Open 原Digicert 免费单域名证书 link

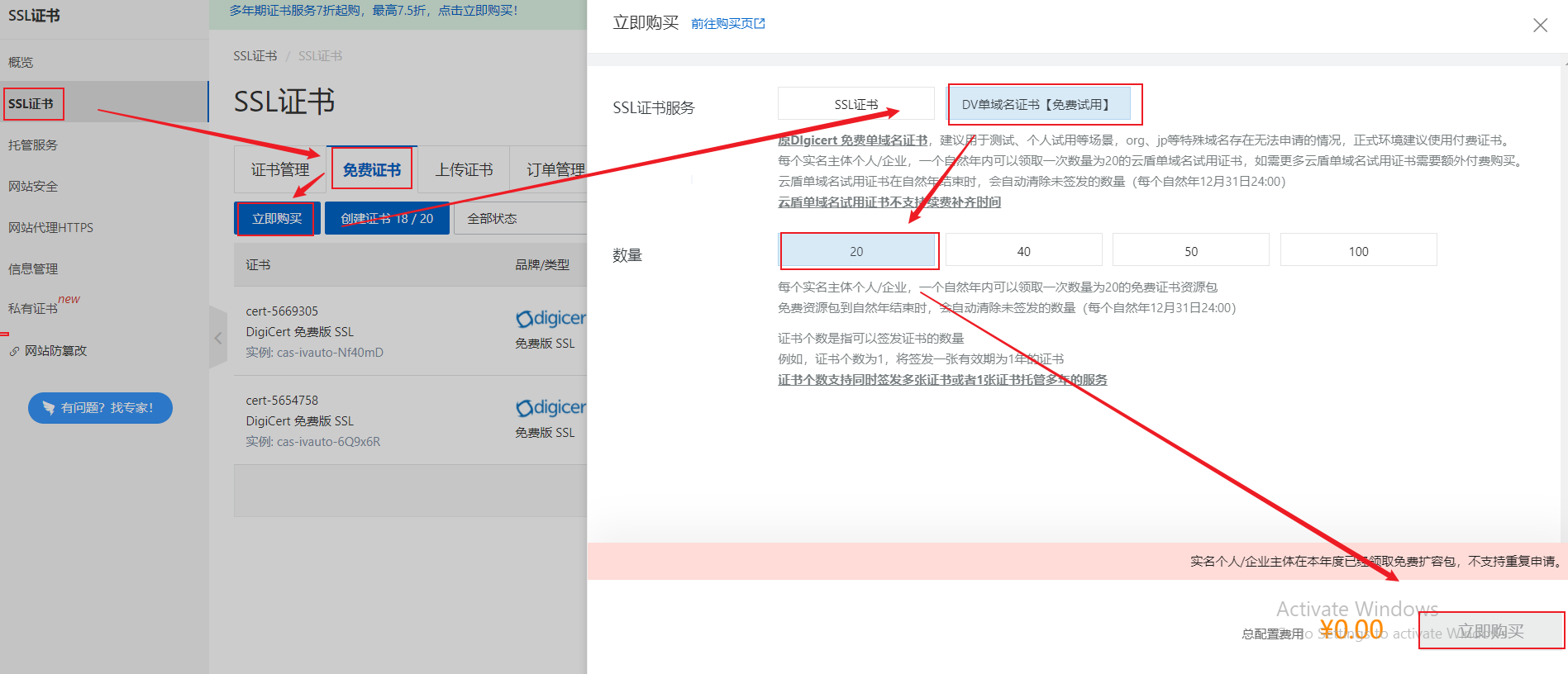[x=852, y=140]
